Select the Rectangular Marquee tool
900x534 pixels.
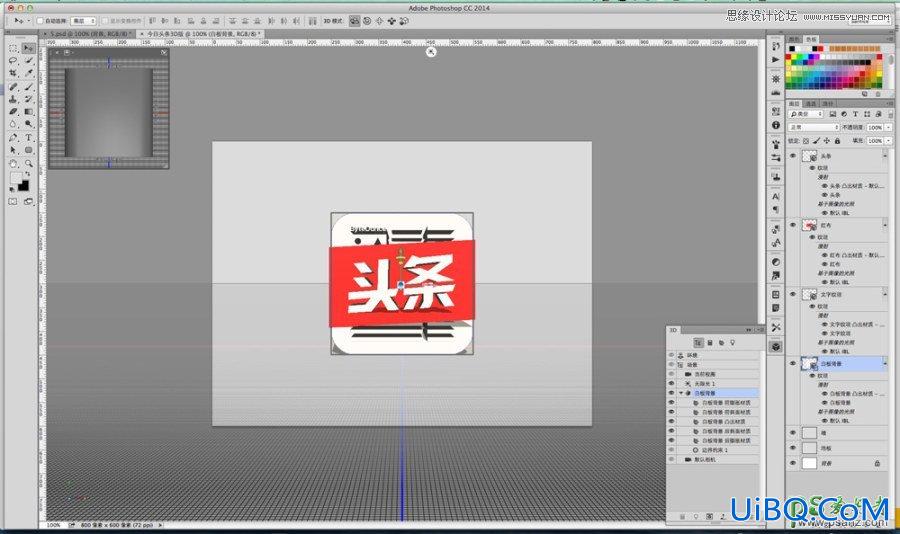click(13, 48)
